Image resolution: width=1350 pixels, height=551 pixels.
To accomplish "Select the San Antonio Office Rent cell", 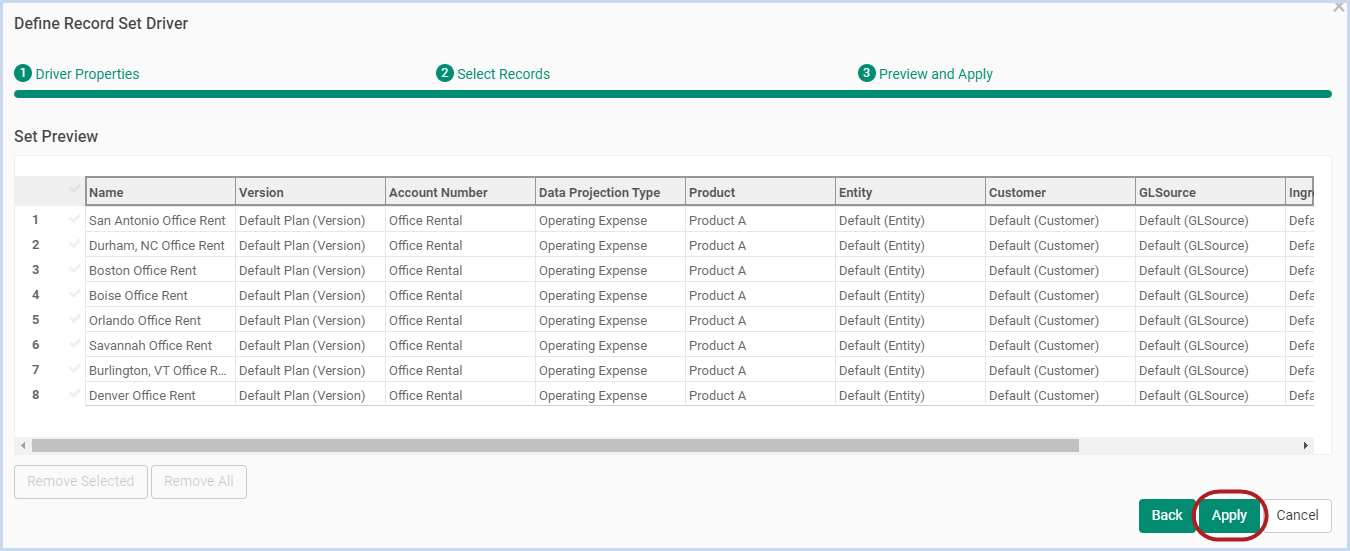I will 160,220.
